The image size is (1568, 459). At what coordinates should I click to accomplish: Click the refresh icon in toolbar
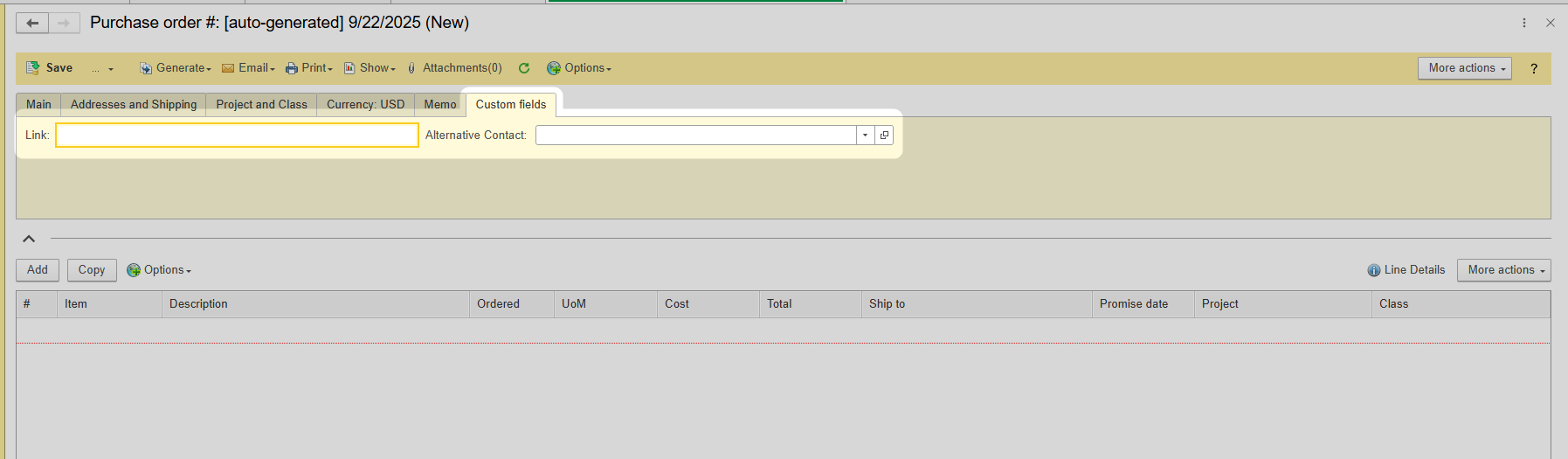coord(524,68)
